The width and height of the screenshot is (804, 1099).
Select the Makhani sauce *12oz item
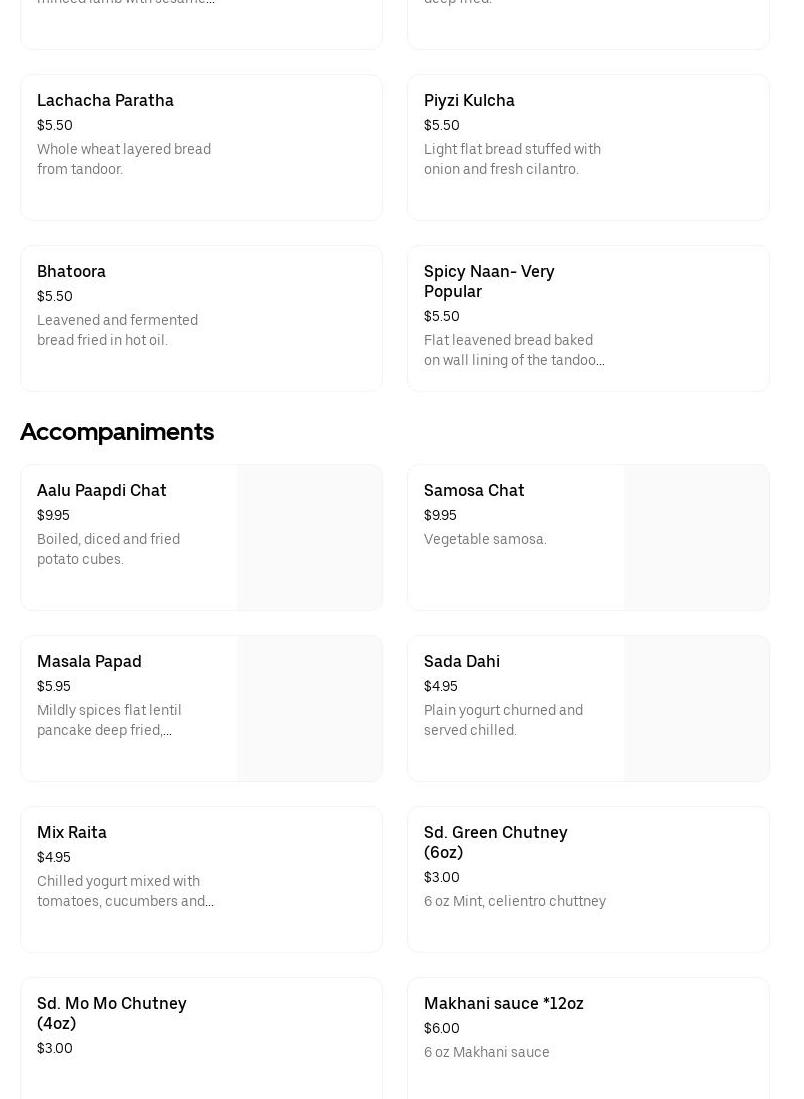coord(504,1004)
